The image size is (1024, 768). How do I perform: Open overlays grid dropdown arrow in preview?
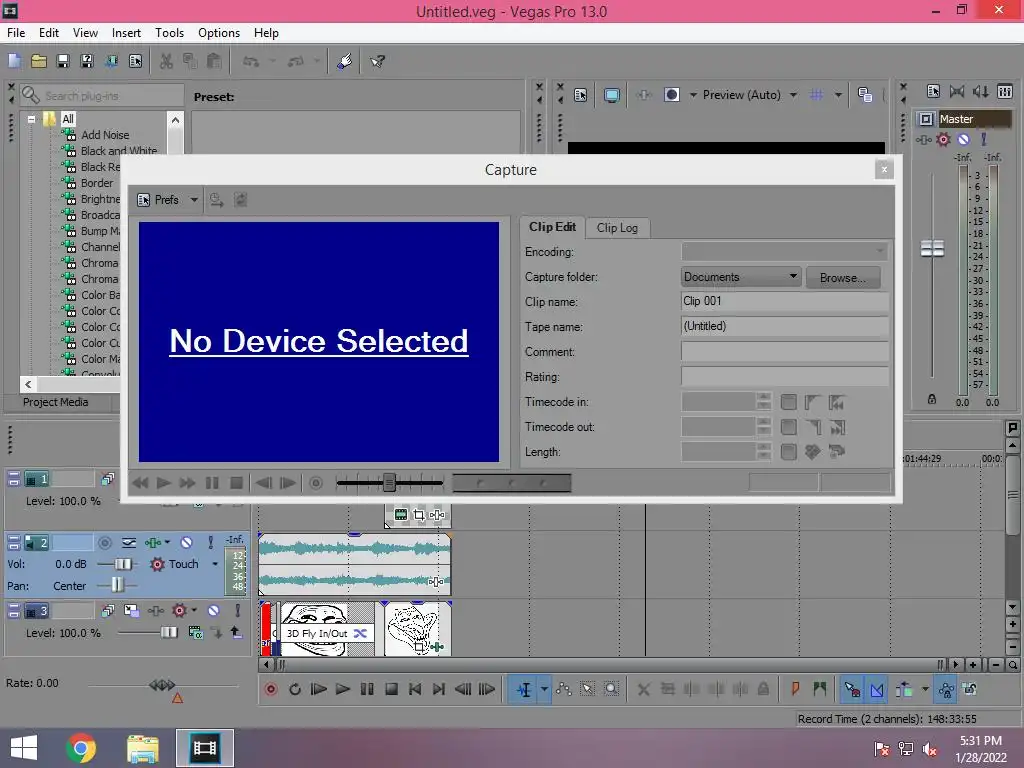point(839,95)
